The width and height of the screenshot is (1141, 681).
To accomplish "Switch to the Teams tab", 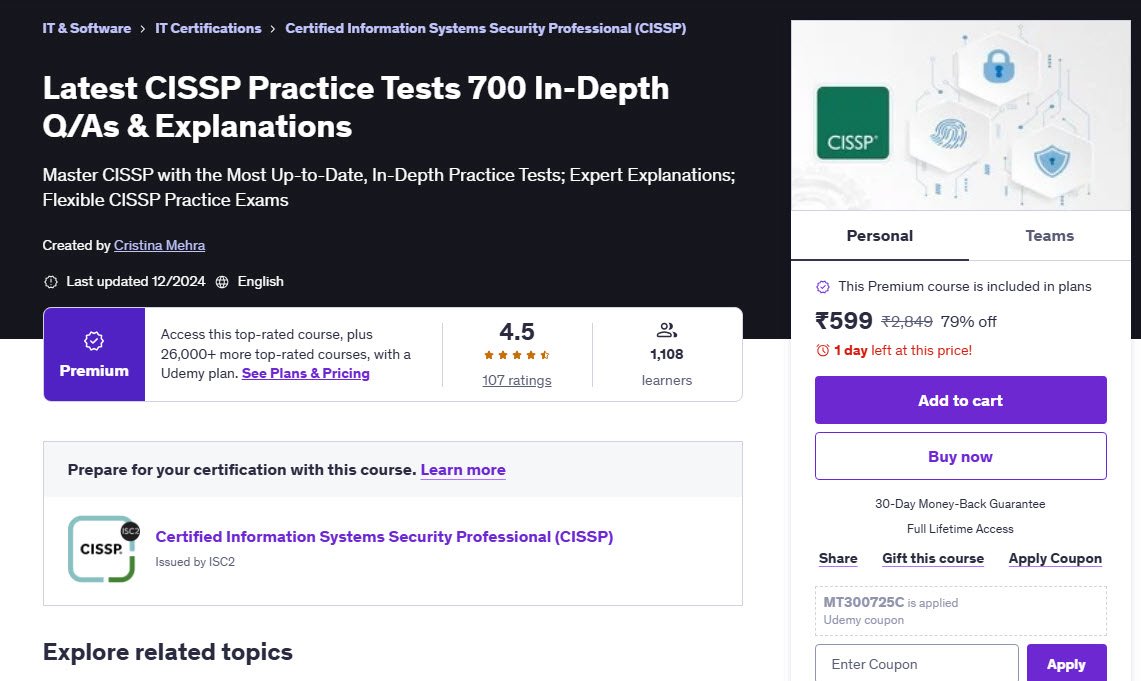I will 1049,236.
